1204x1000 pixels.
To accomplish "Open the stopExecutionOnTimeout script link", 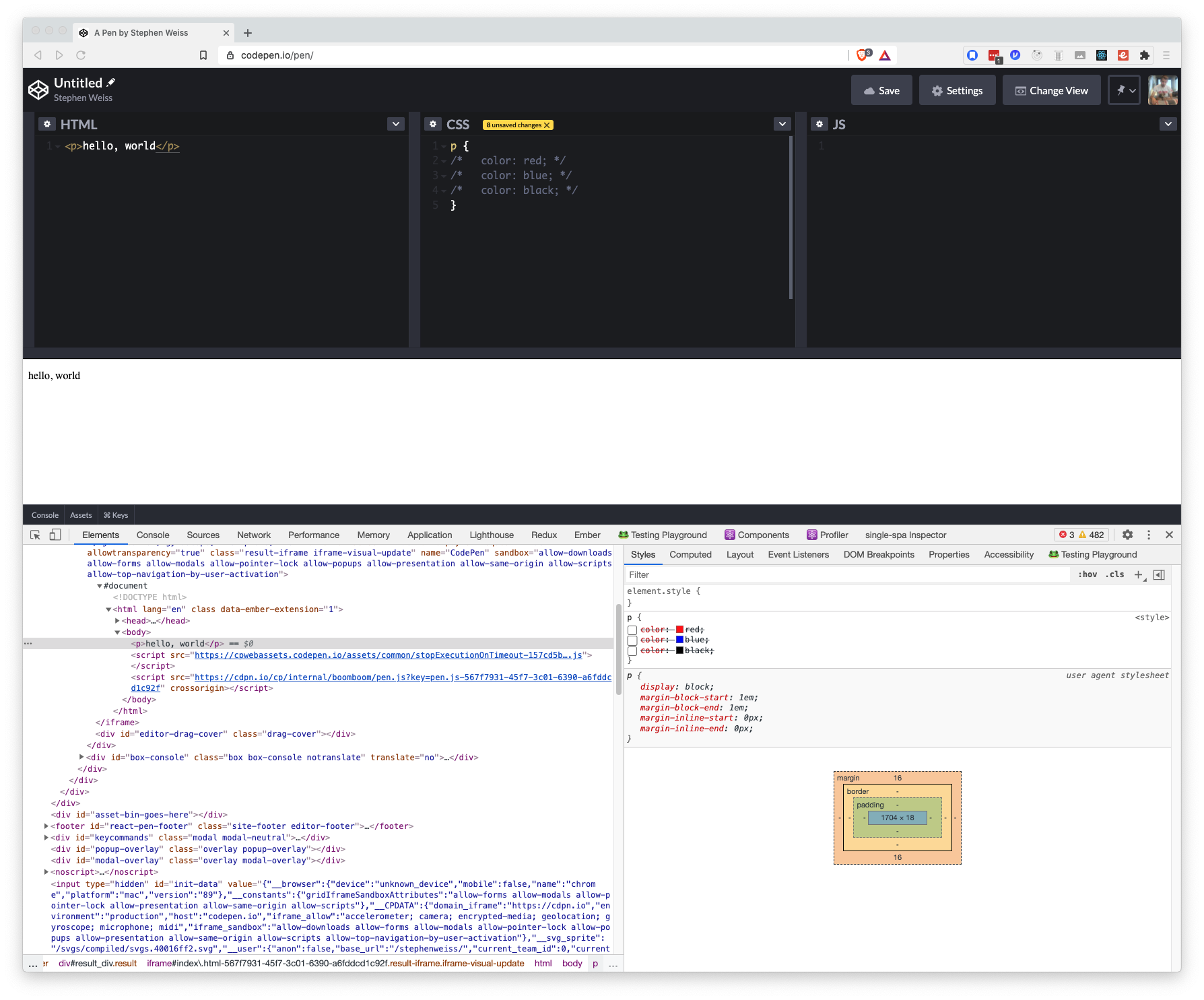I will (389, 655).
